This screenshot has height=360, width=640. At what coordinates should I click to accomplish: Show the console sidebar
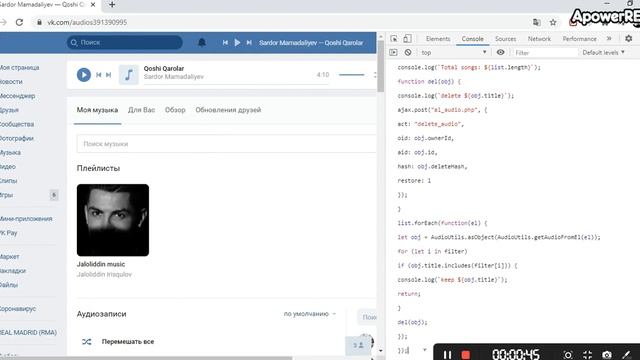pyautogui.click(x=393, y=52)
